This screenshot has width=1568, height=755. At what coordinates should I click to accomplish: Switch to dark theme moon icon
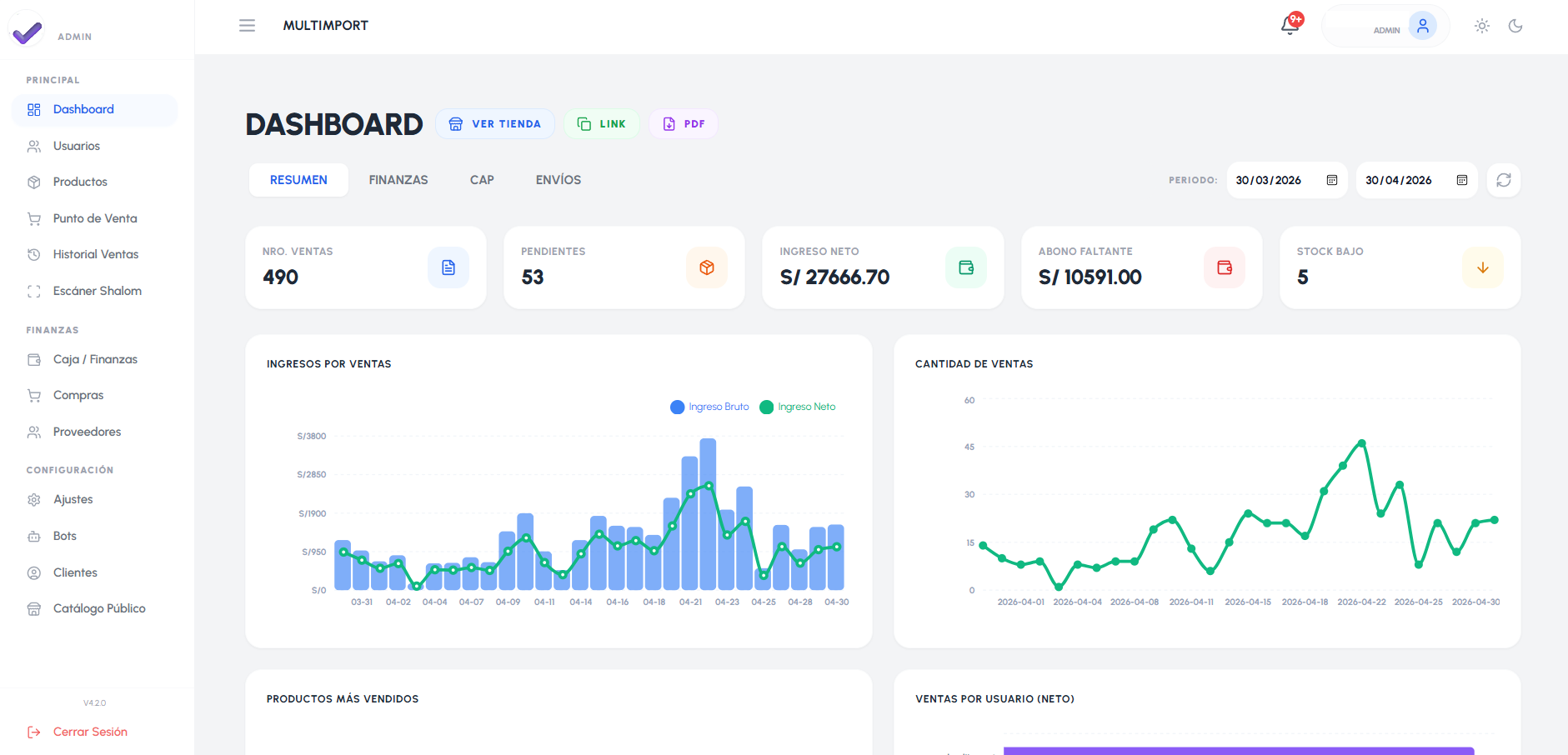coord(1515,26)
